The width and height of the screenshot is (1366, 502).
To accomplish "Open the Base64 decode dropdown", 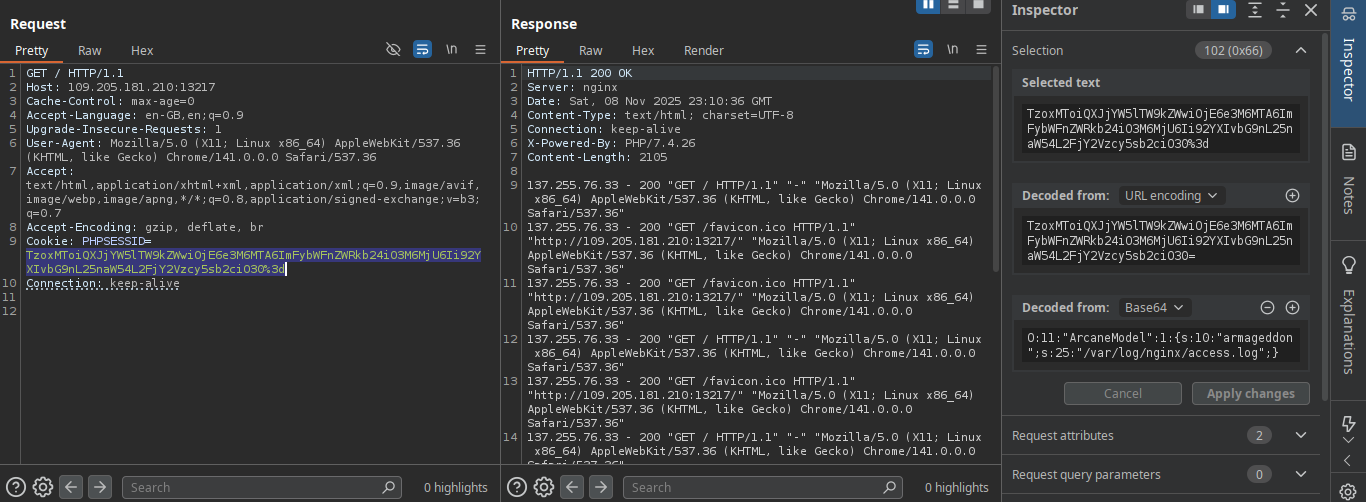I will pyautogui.click(x=1153, y=308).
